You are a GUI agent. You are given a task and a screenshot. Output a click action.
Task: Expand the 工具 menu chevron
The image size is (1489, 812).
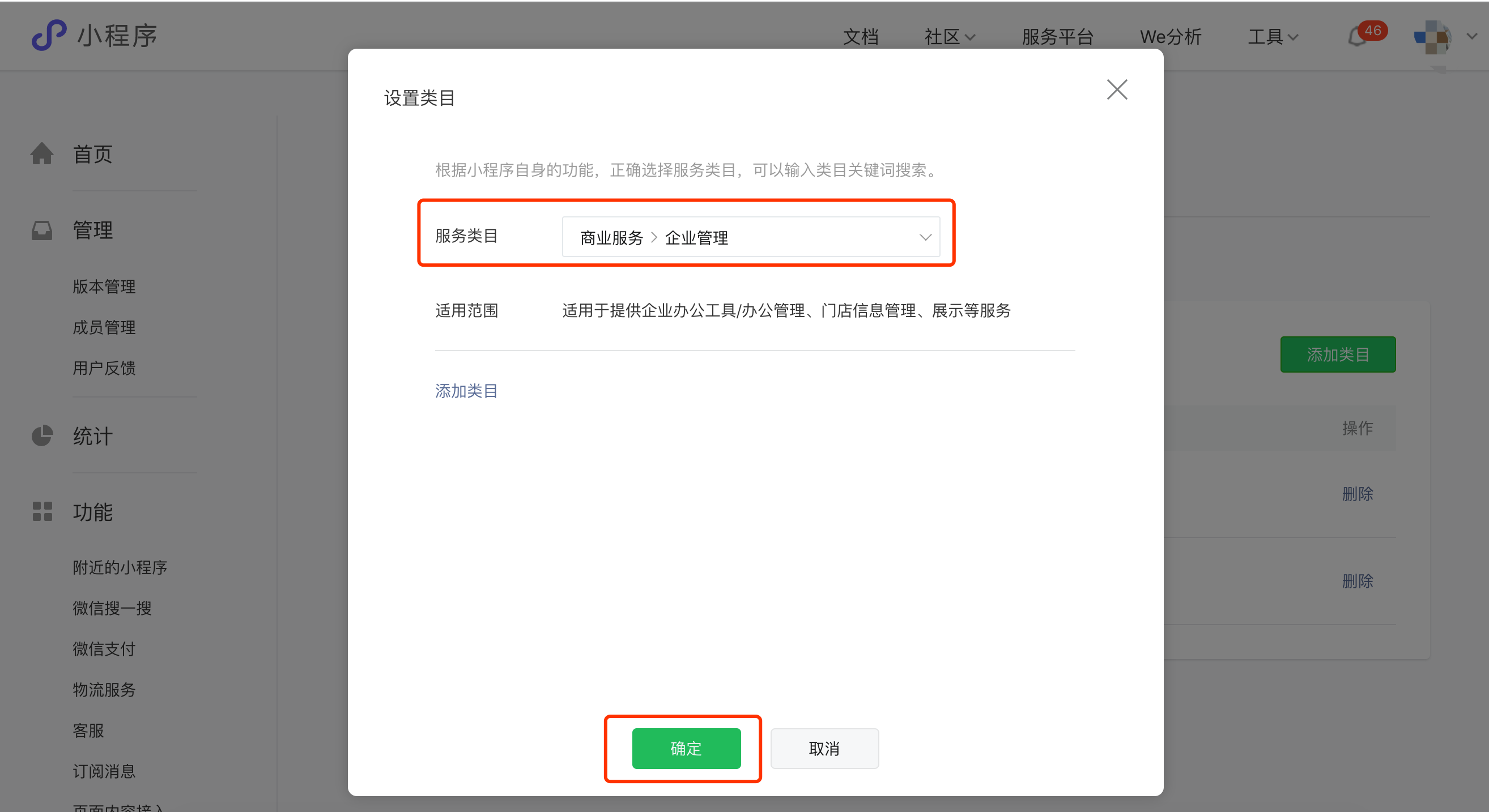click(1295, 37)
